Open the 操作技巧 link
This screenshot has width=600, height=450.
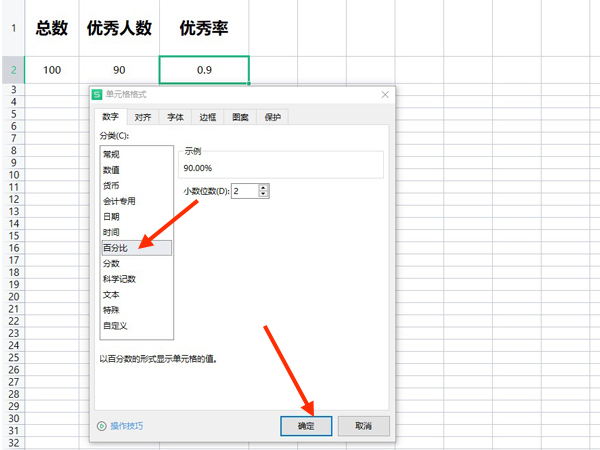click(126, 426)
